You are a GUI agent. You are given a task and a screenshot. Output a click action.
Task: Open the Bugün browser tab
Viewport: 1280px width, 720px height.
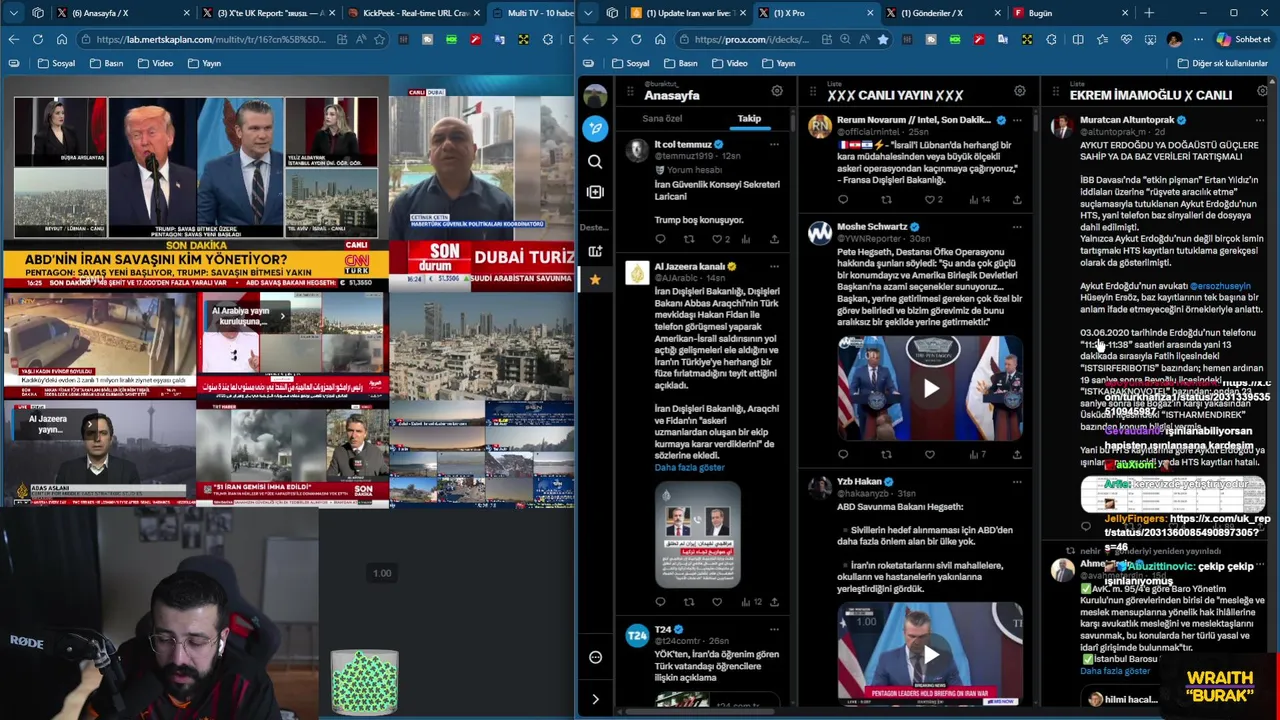(x=1070, y=13)
